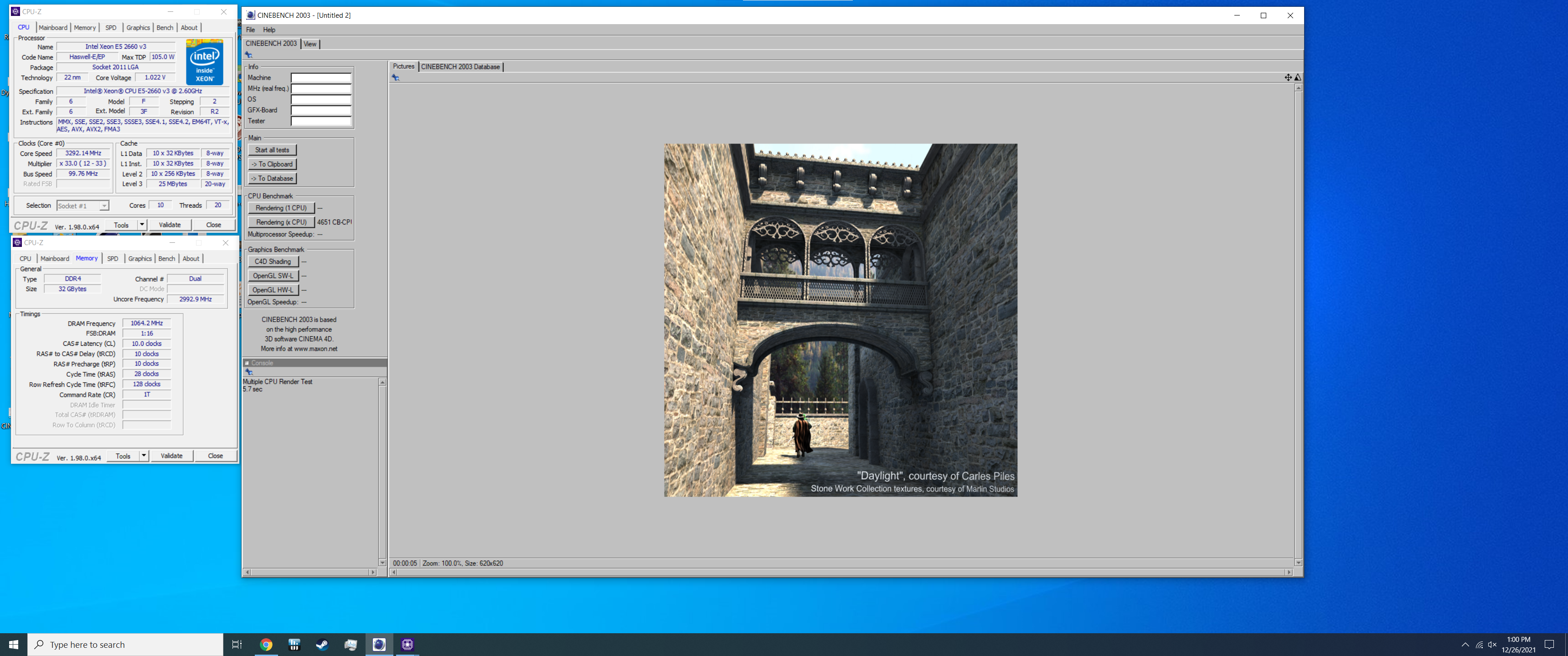
Task: Click the search magnifier in the taskbar
Action: (39, 645)
